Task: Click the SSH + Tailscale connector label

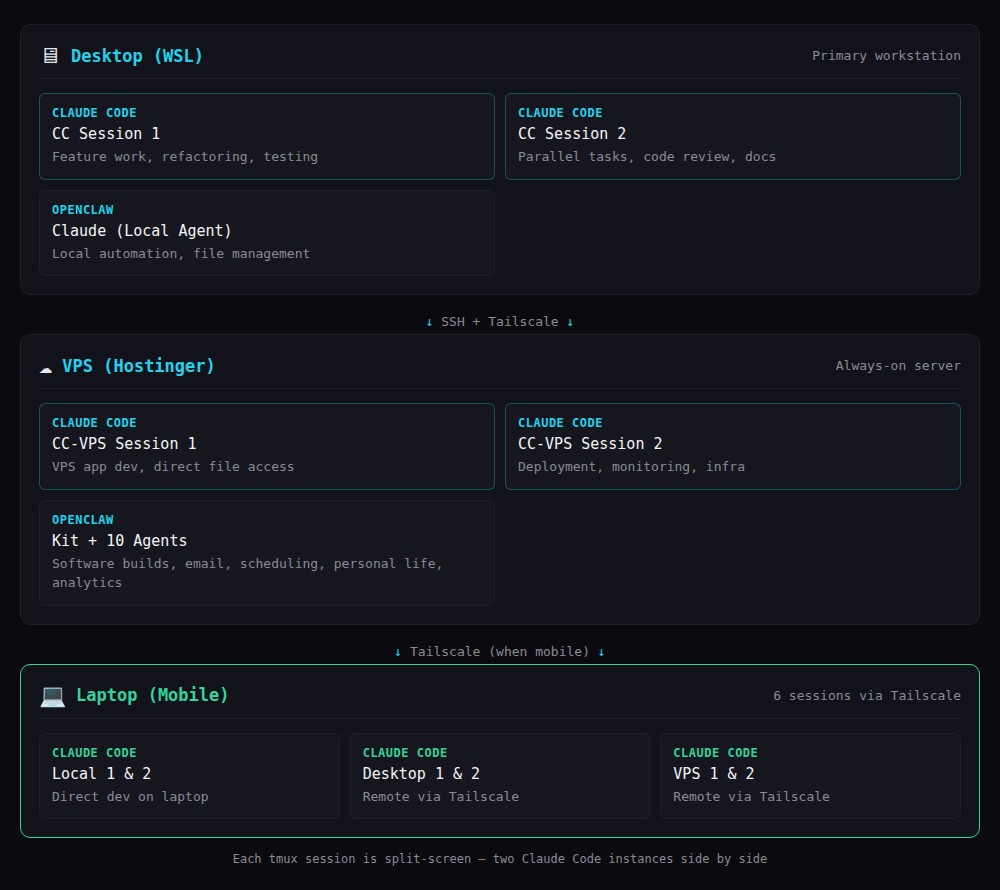Action: 499,321
